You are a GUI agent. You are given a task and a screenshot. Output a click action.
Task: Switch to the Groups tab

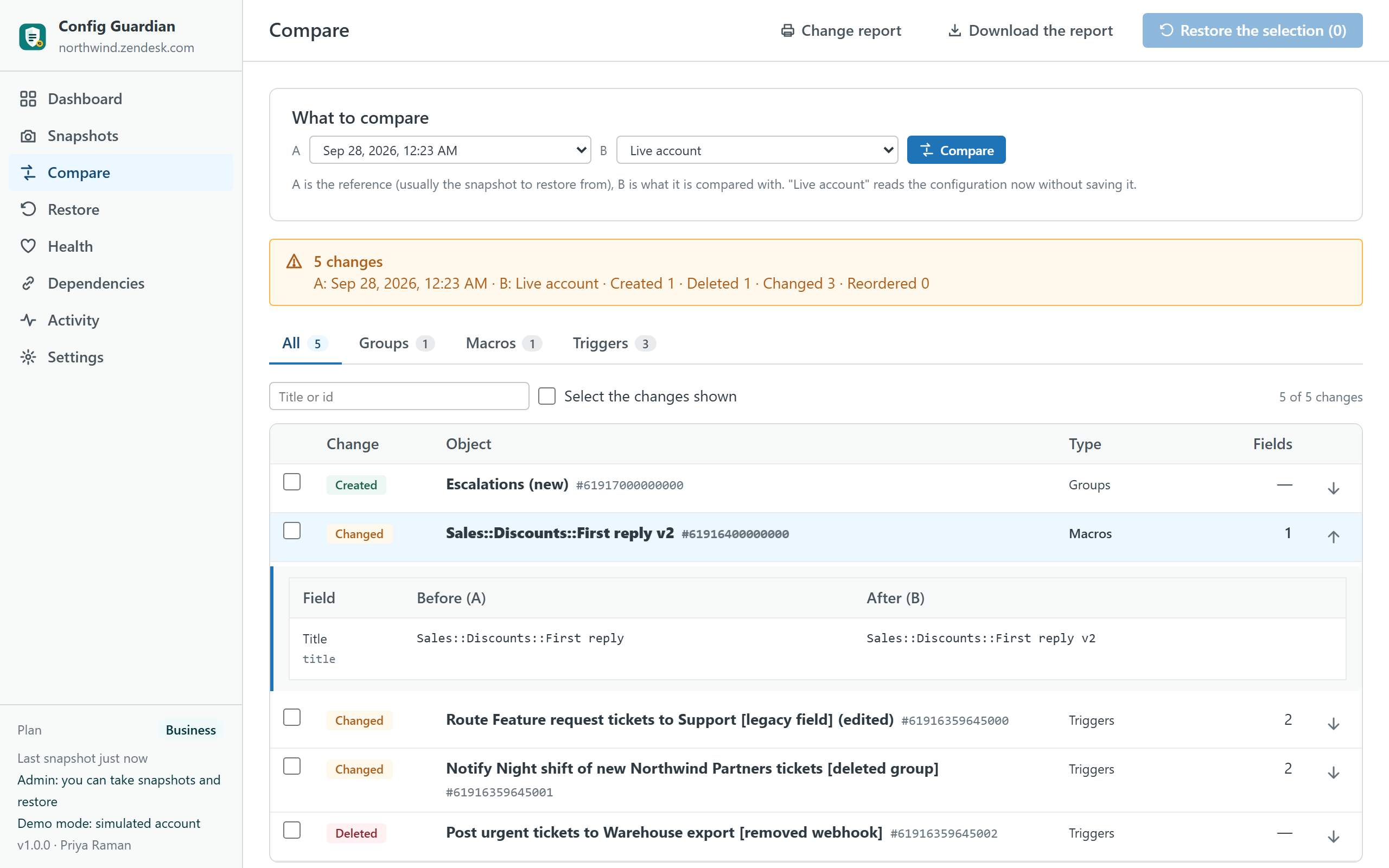click(397, 343)
